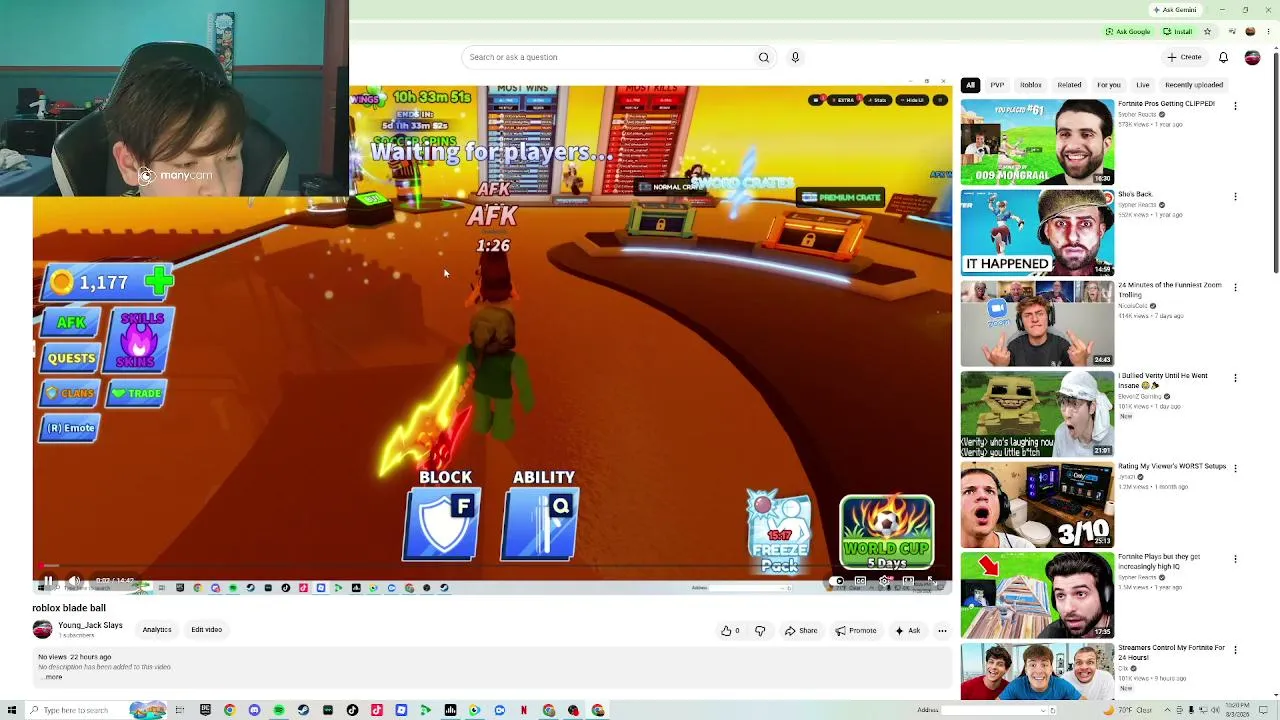Bookmark this page with the star

(x=1207, y=32)
